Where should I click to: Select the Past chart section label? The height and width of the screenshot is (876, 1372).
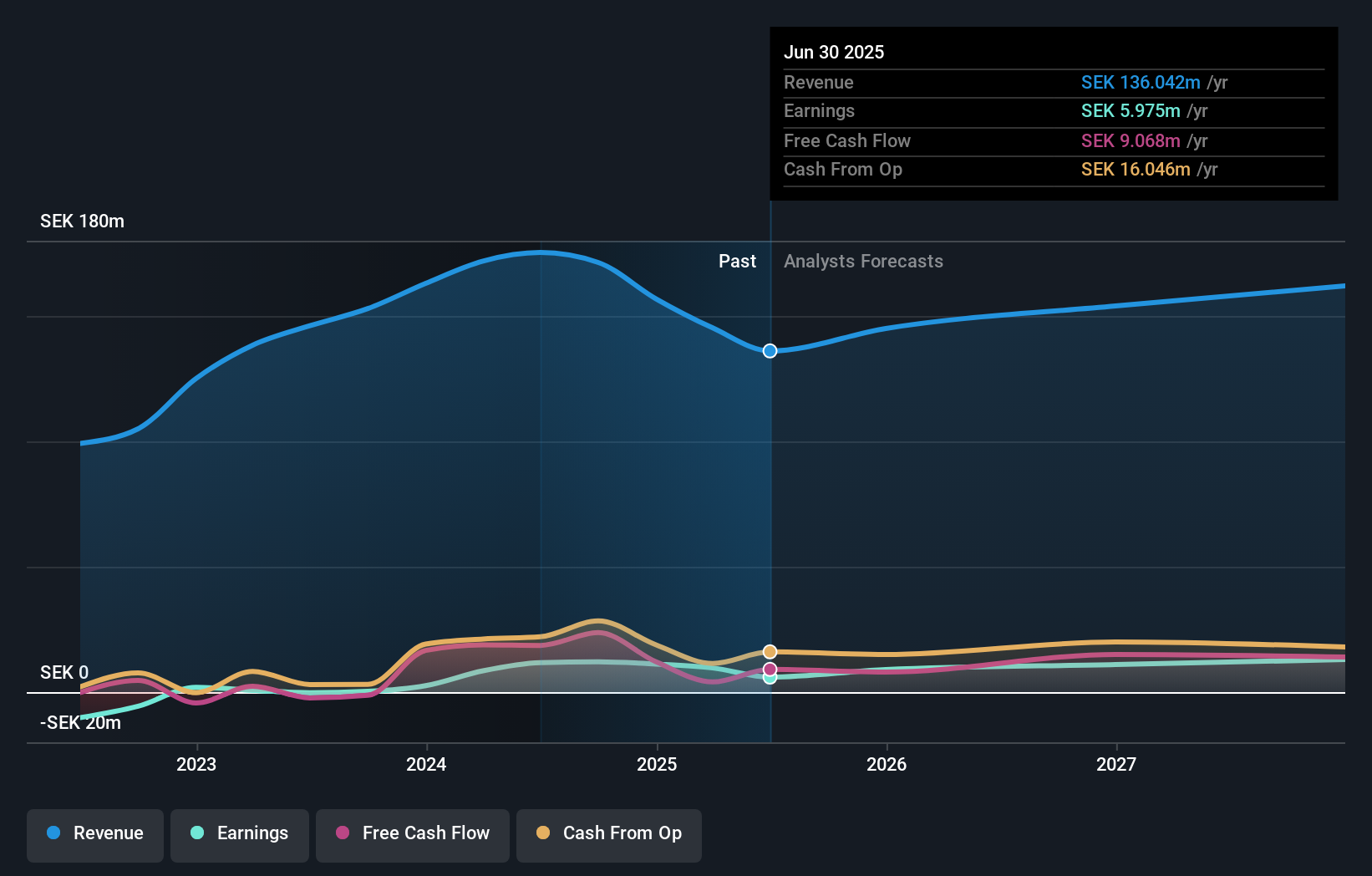(x=737, y=261)
